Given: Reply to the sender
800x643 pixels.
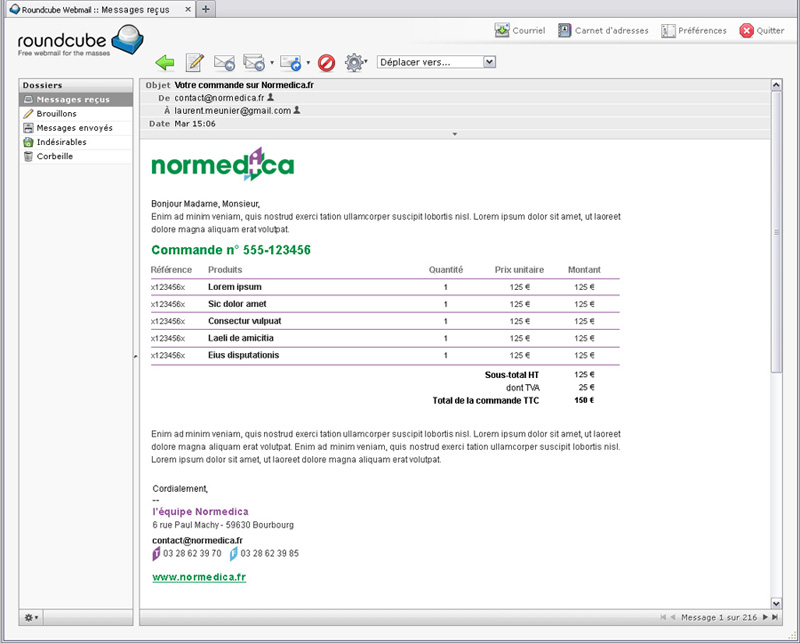Looking at the screenshot, I should pos(224,63).
